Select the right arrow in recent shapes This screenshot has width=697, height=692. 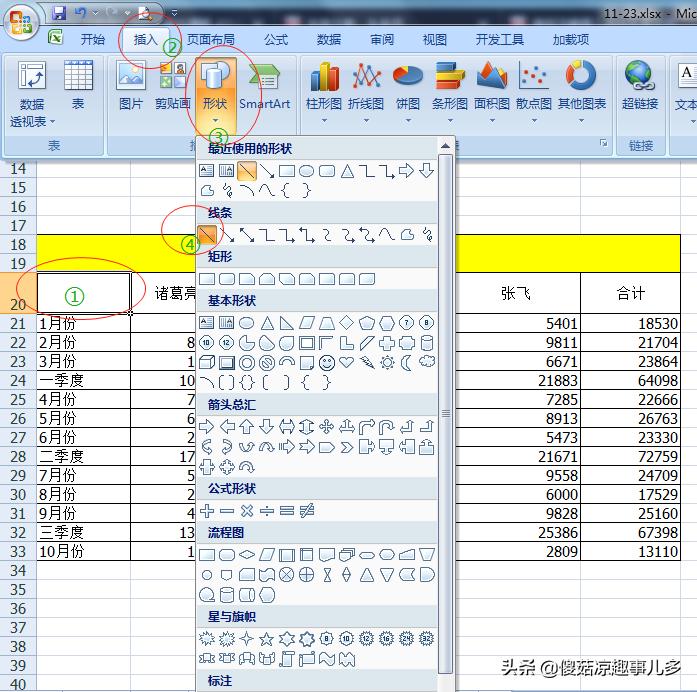406,171
